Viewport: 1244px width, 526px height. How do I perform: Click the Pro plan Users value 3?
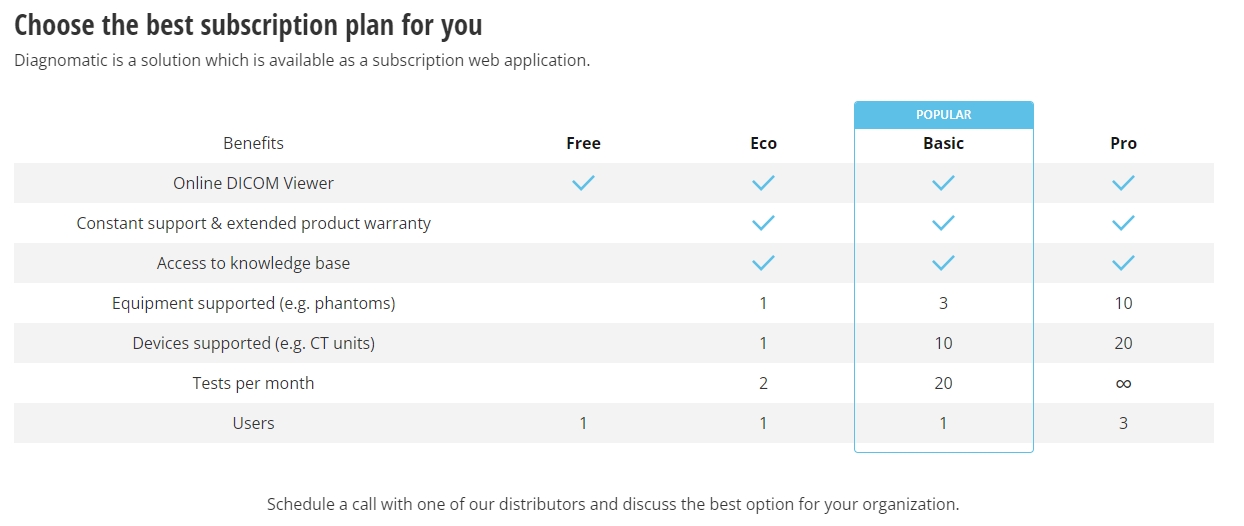(x=1123, y=423)
